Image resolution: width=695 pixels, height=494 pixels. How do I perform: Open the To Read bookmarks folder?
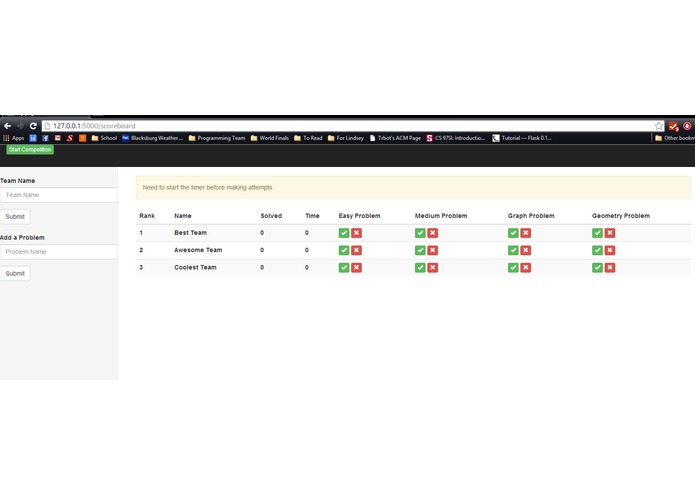click(x=308, y=138)
